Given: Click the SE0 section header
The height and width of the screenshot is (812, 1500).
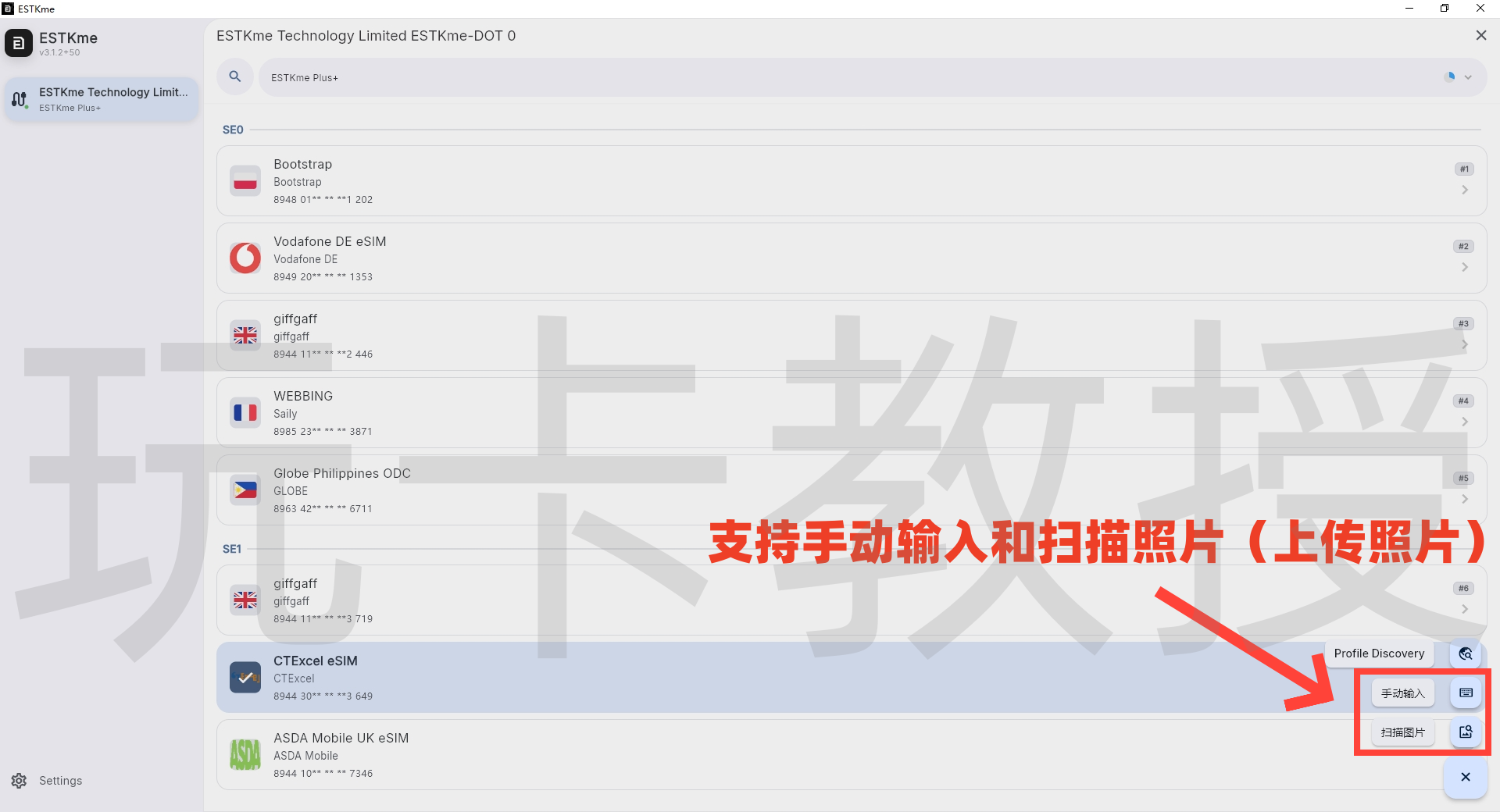Looking at the screenshot, I should pos(233,130).
